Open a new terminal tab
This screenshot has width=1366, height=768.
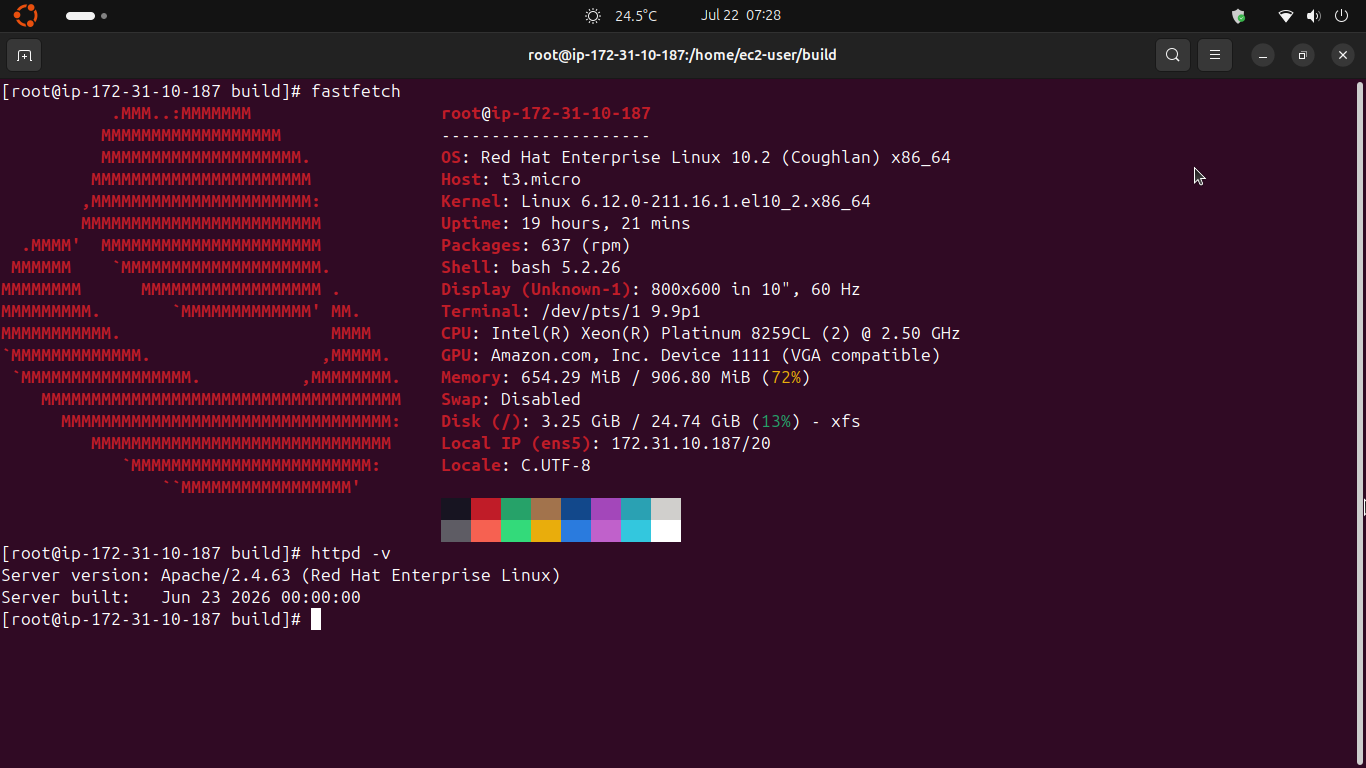click(24, 55)
